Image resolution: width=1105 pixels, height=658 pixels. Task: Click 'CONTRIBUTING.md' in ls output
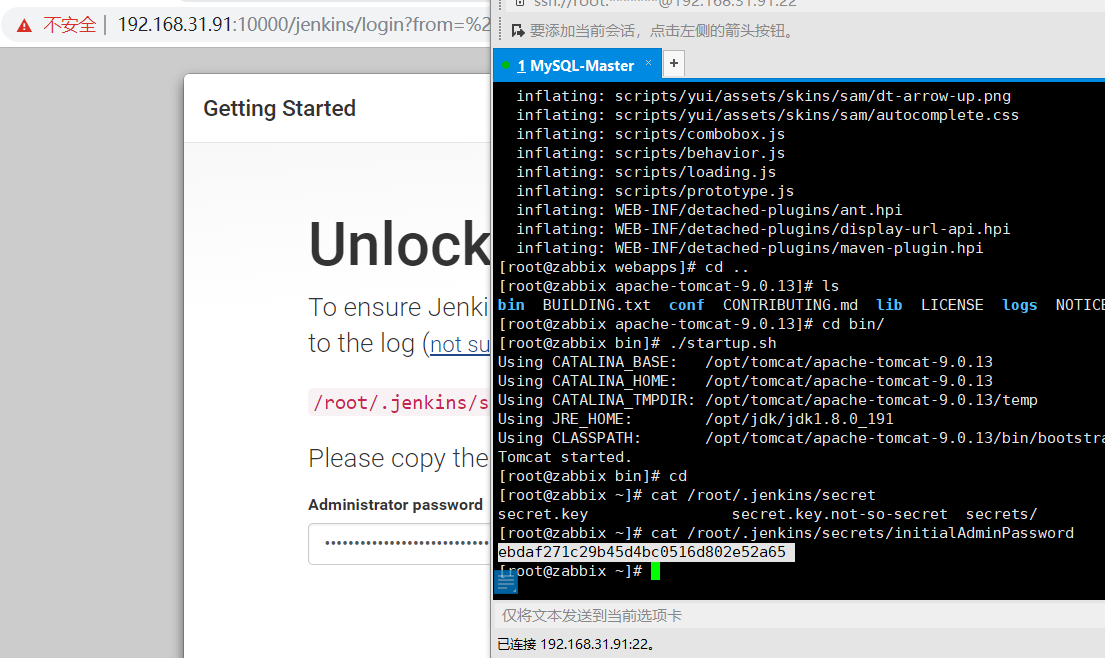[790, 305]
